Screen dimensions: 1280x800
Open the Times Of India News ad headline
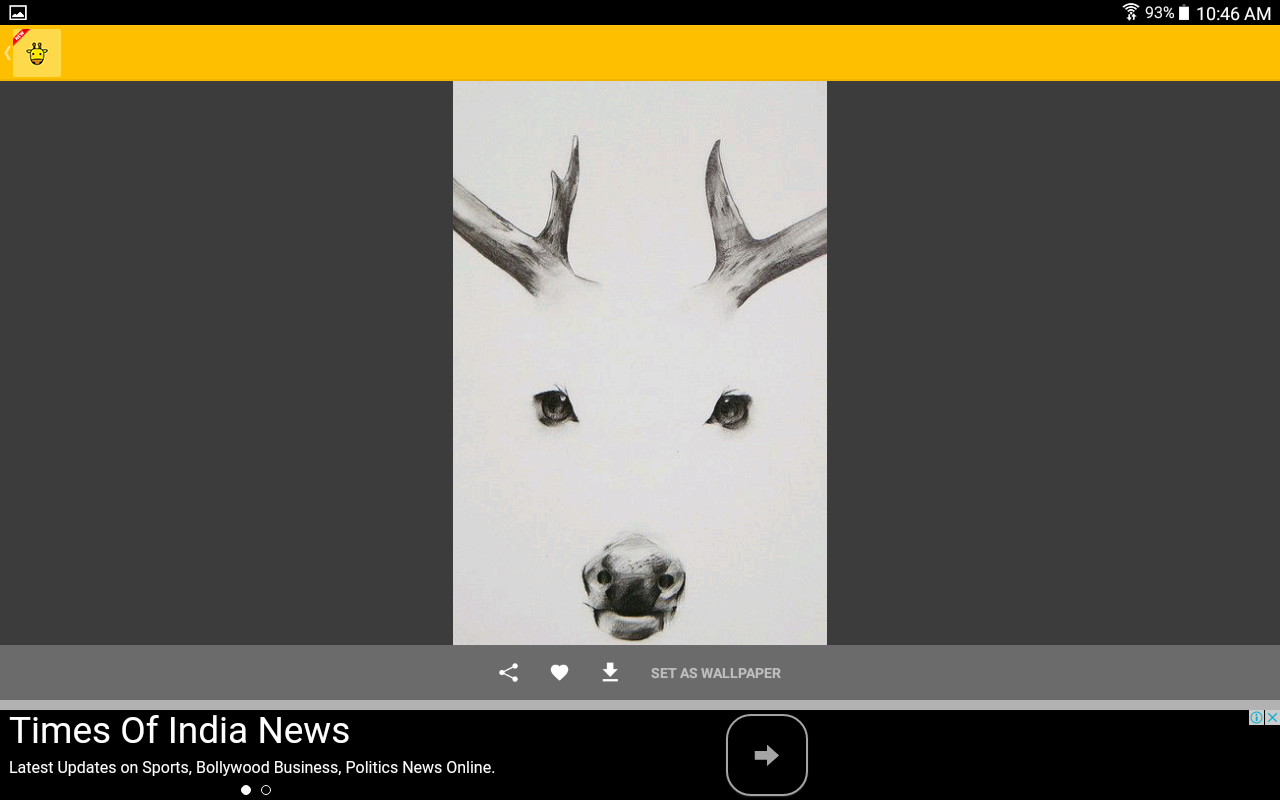tap(180, 730)
